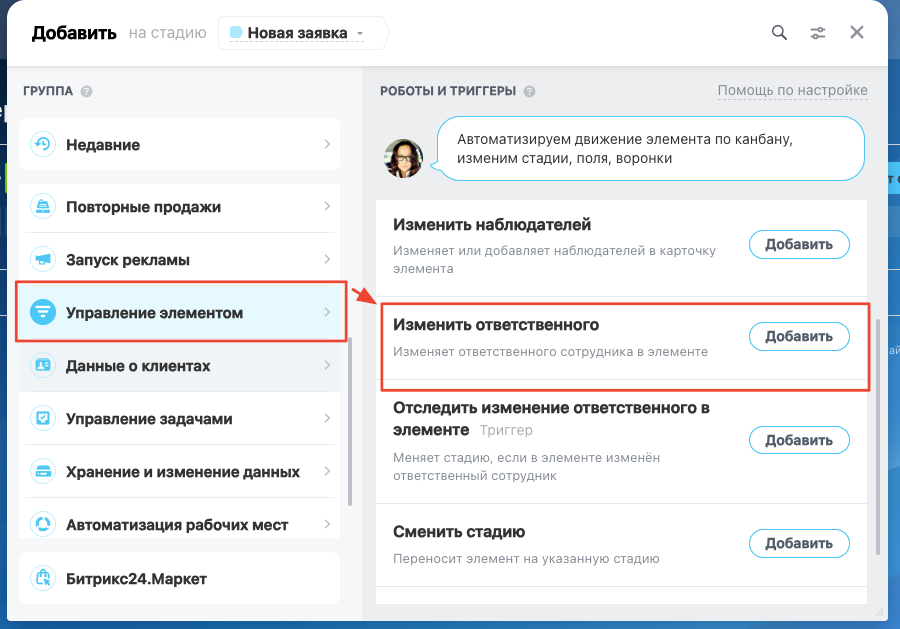Viewport: 900px width, 629px height.
Task: Click the search magnifier icon
Action: click(x=779, y=32)
